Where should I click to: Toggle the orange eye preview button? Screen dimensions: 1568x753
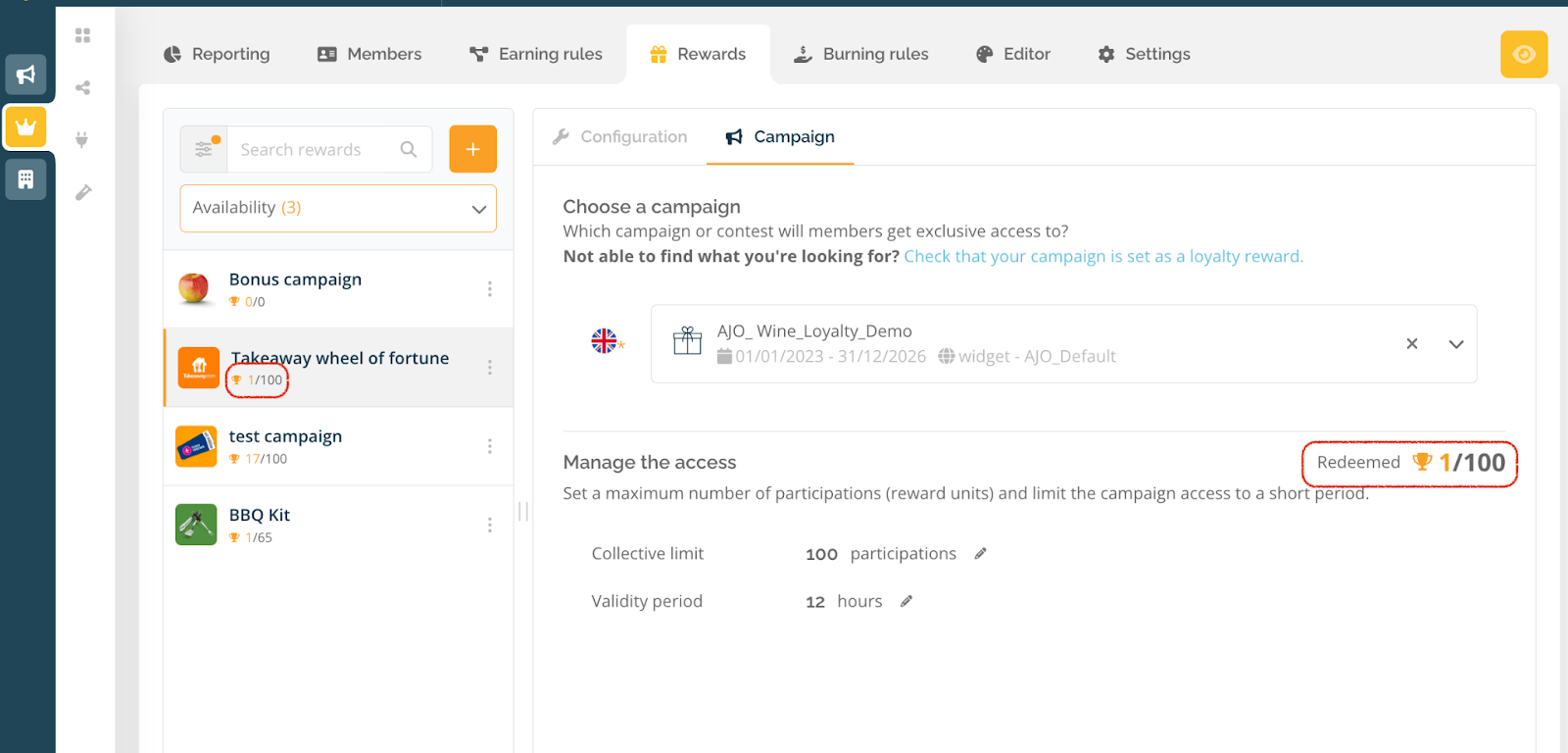(x=1523, y=54)
